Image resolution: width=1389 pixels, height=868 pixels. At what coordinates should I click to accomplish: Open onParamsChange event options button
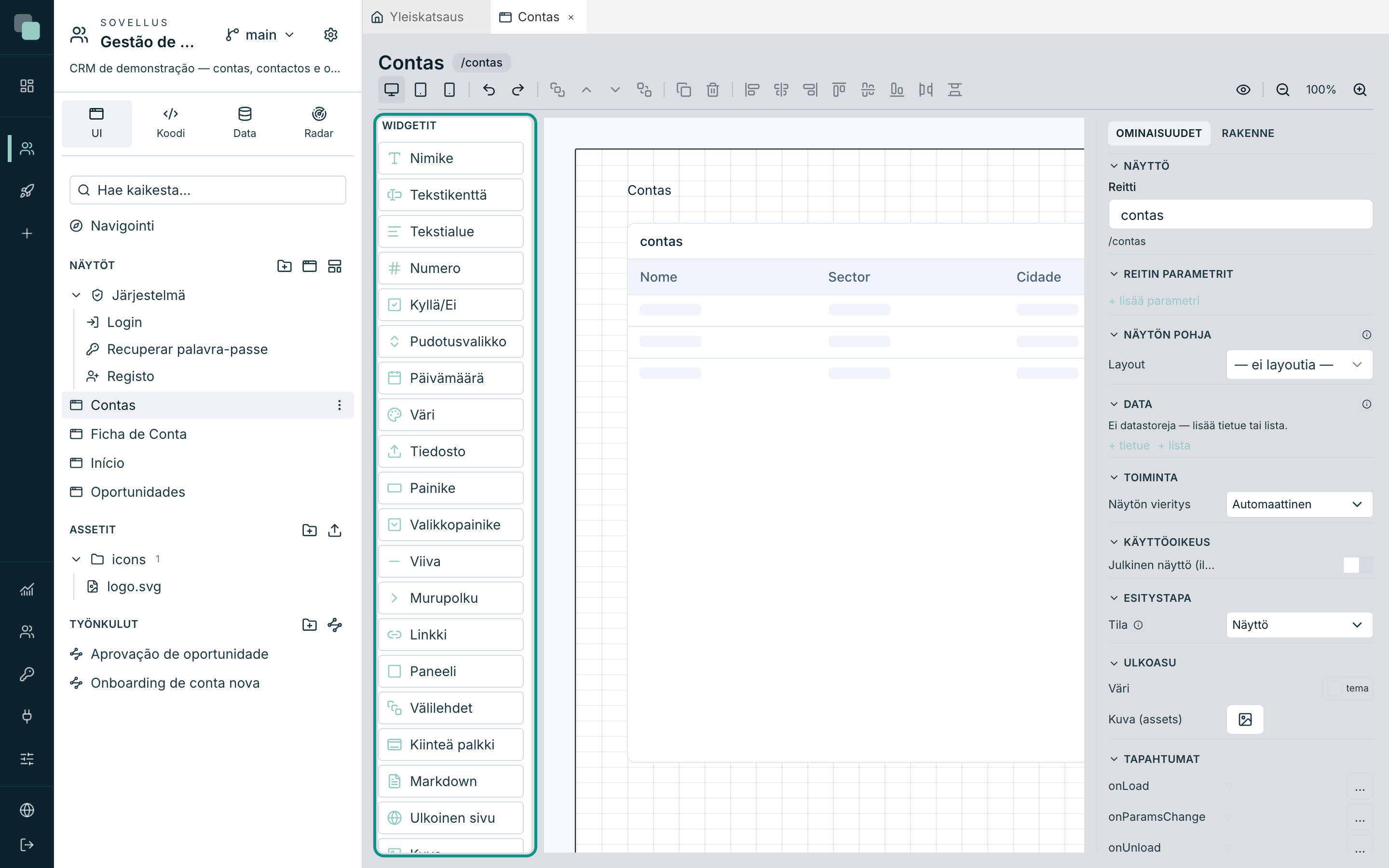1360,817
